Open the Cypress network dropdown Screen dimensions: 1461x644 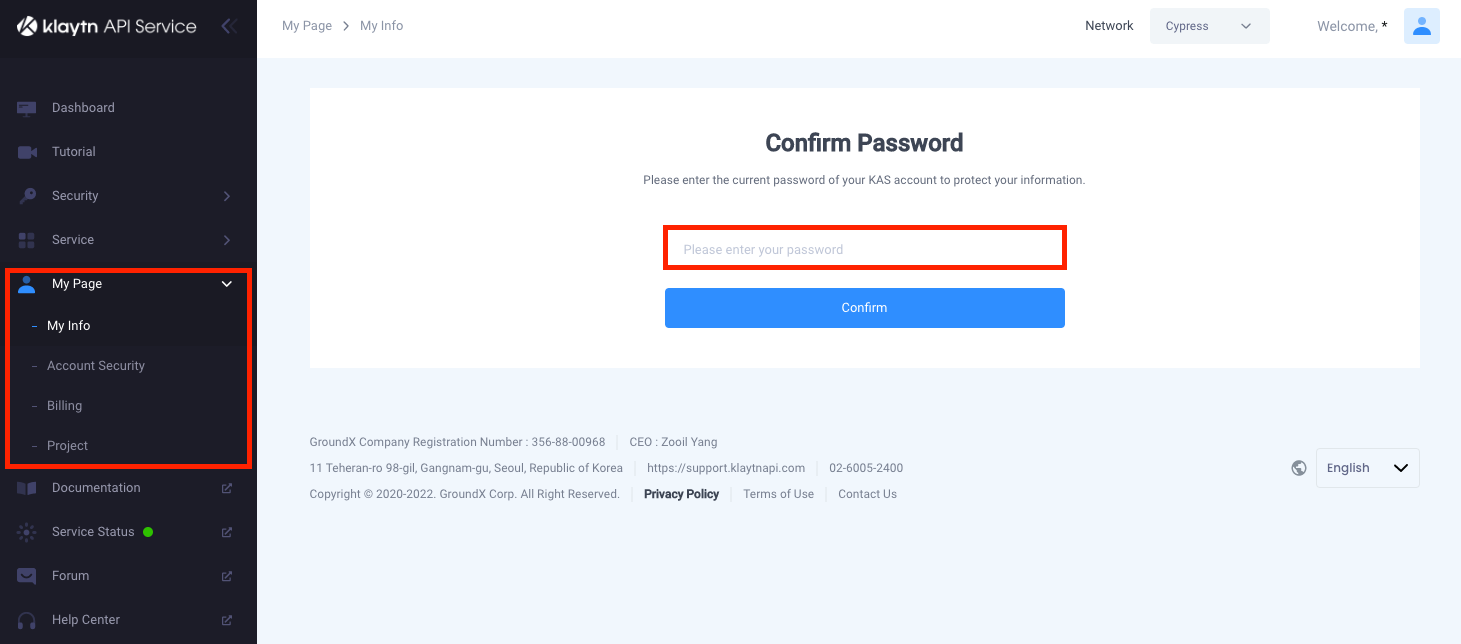1209,26
